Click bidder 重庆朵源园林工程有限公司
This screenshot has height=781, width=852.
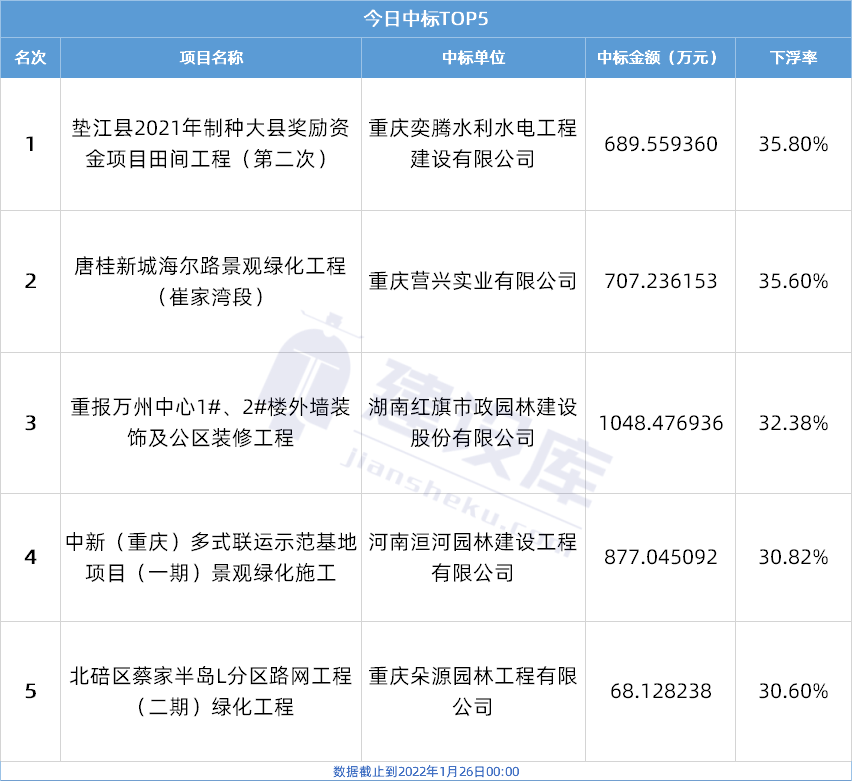click(473, 691)
